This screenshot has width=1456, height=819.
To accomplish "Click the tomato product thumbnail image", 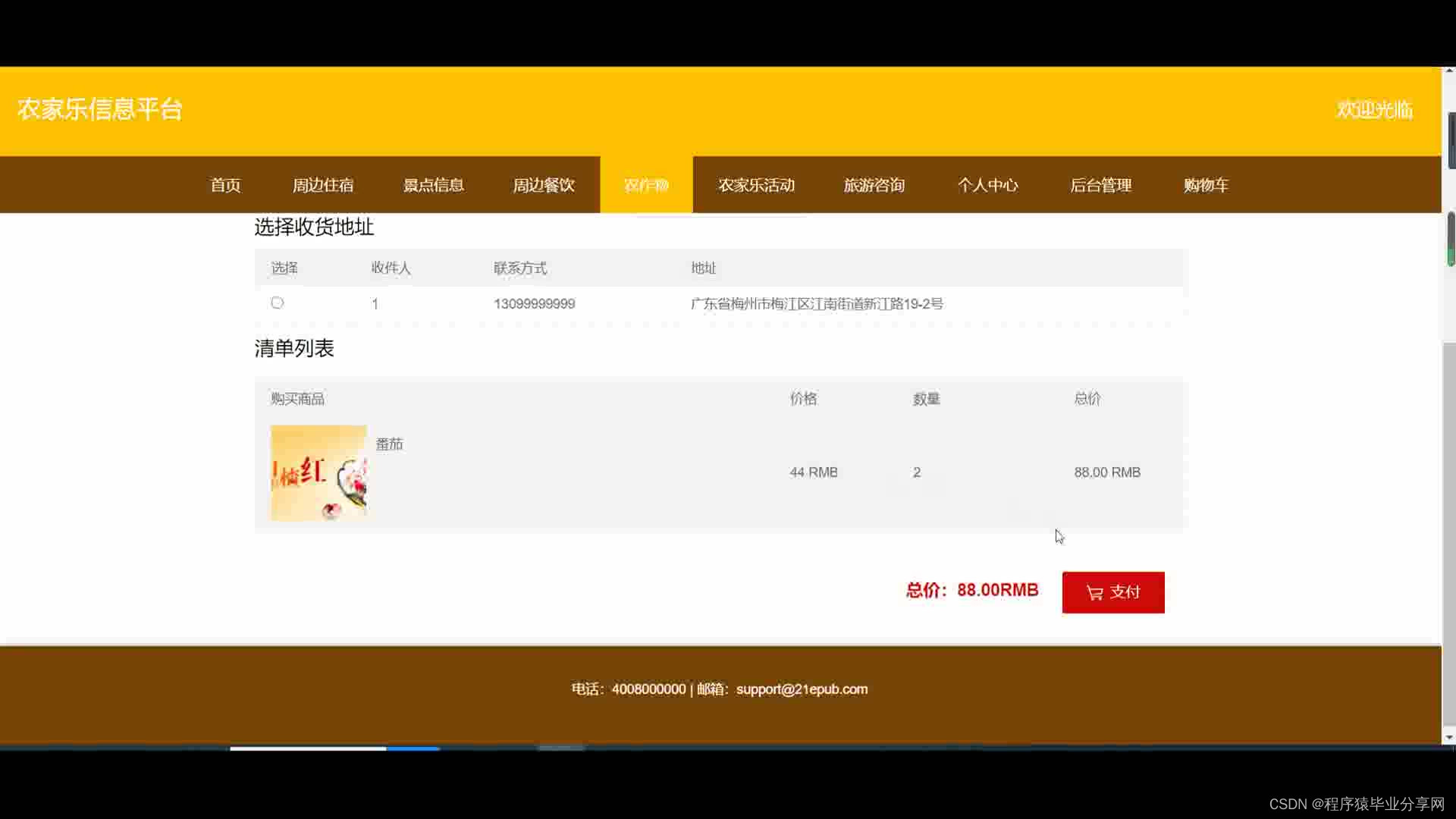I will (x=318, y=472).
